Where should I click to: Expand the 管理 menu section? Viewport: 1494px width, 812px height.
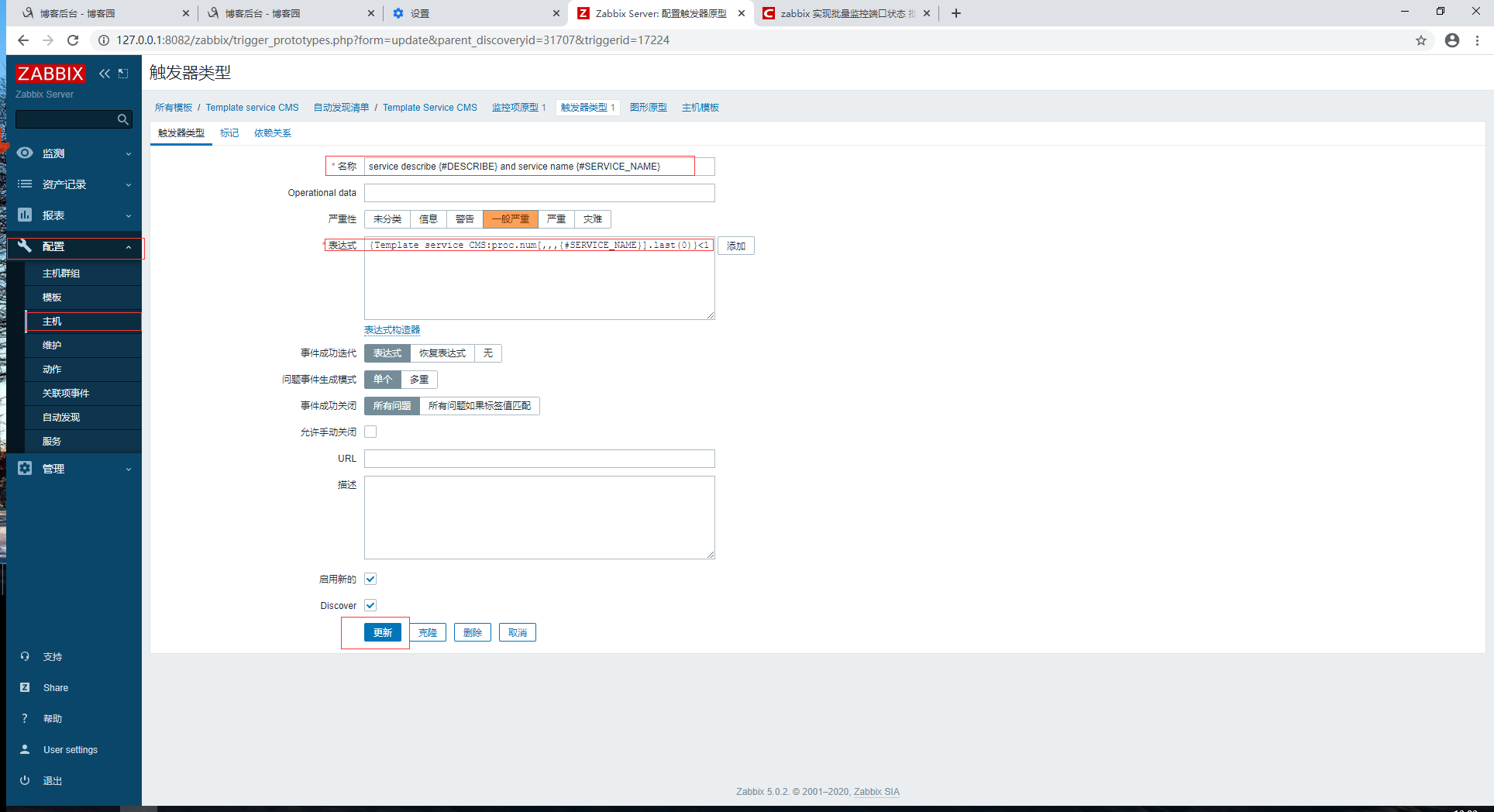tap(74, 469)
